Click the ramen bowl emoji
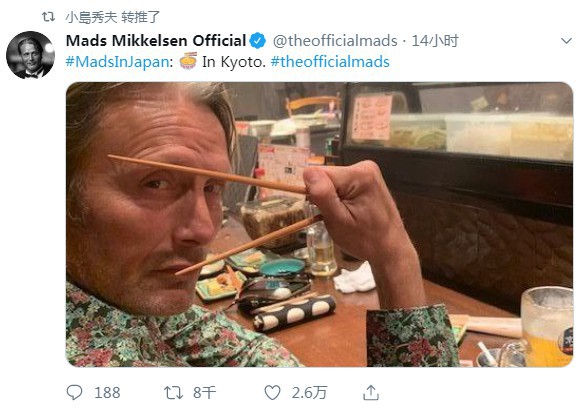 pos(188,61)
